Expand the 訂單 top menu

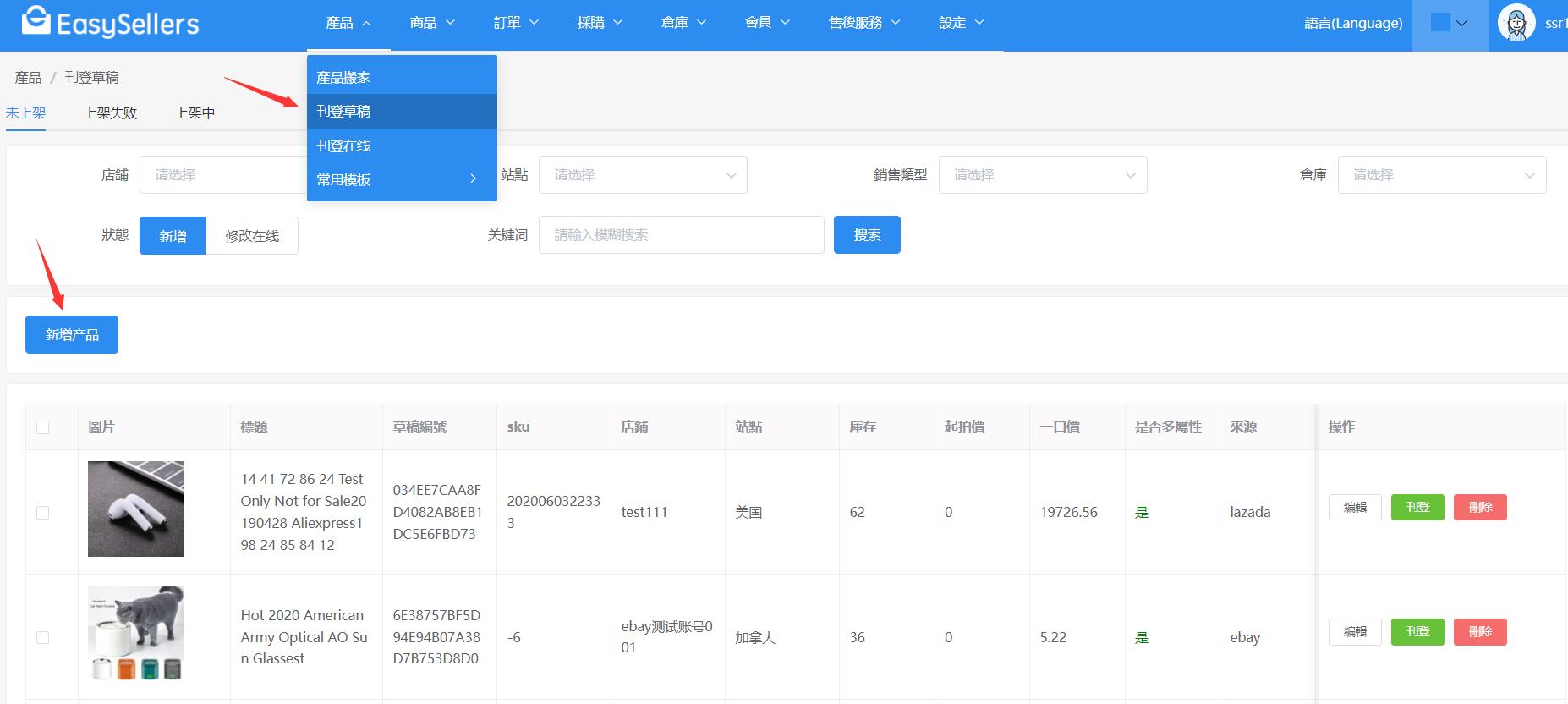516,23
